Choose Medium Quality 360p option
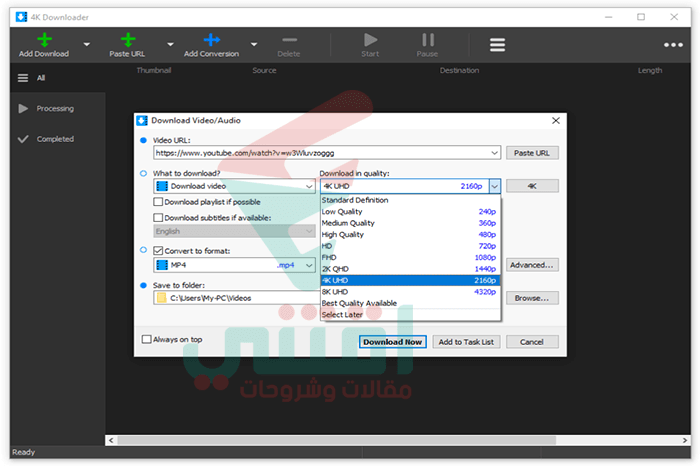Screen dimensions: 700x466 click(x=410, y=223)
